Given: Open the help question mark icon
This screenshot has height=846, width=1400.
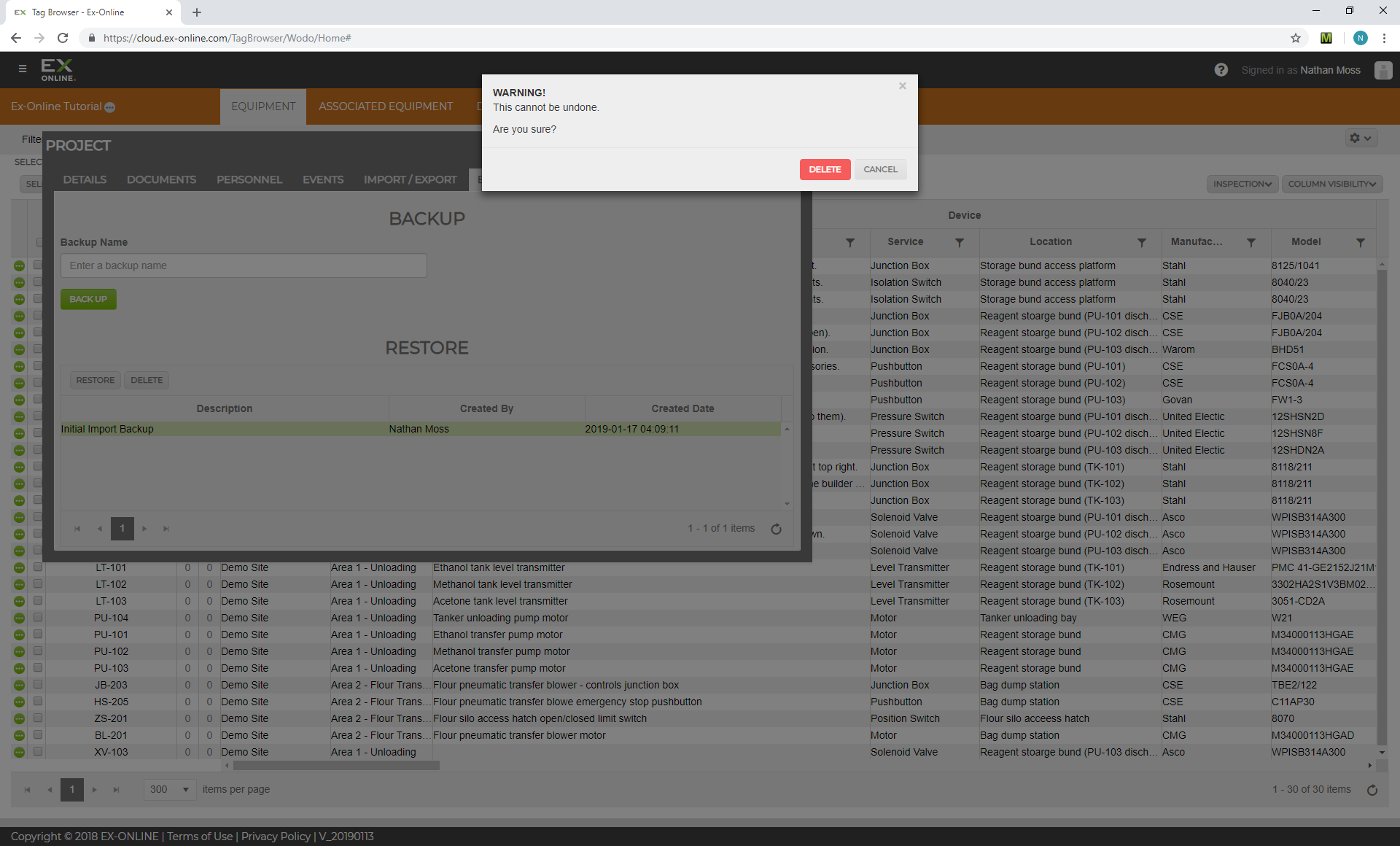Looking at the screenshot, I should 1221,70.
